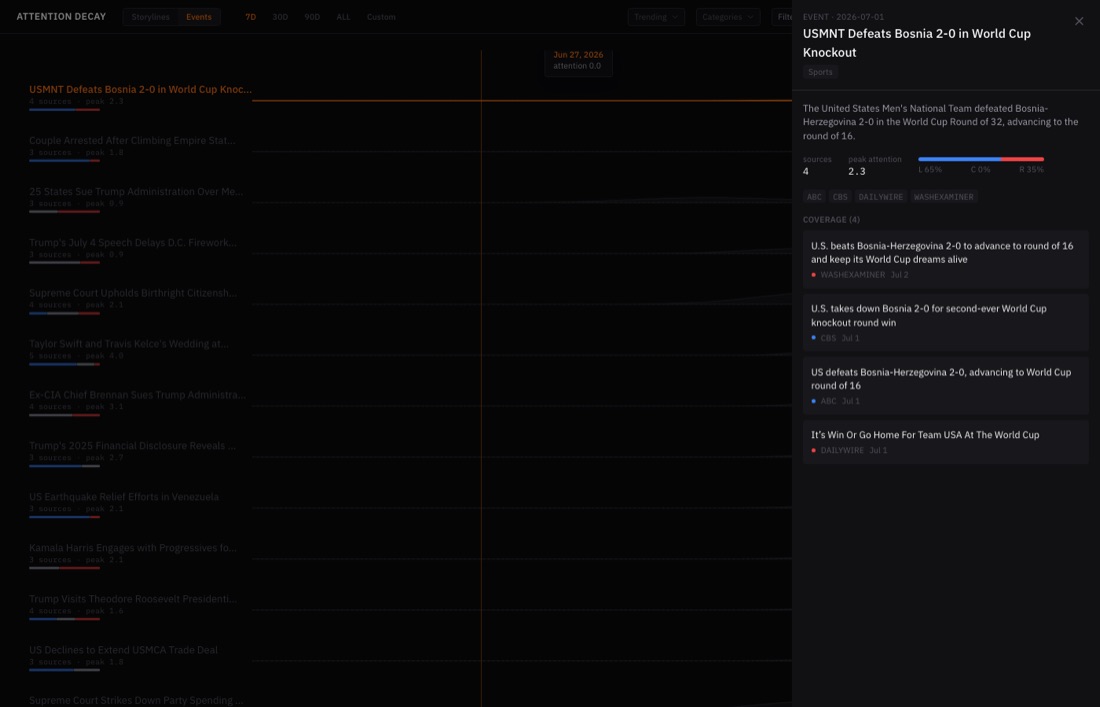Click the 'EVENT · 2026-07-01' header label

(x=843, y=17)
